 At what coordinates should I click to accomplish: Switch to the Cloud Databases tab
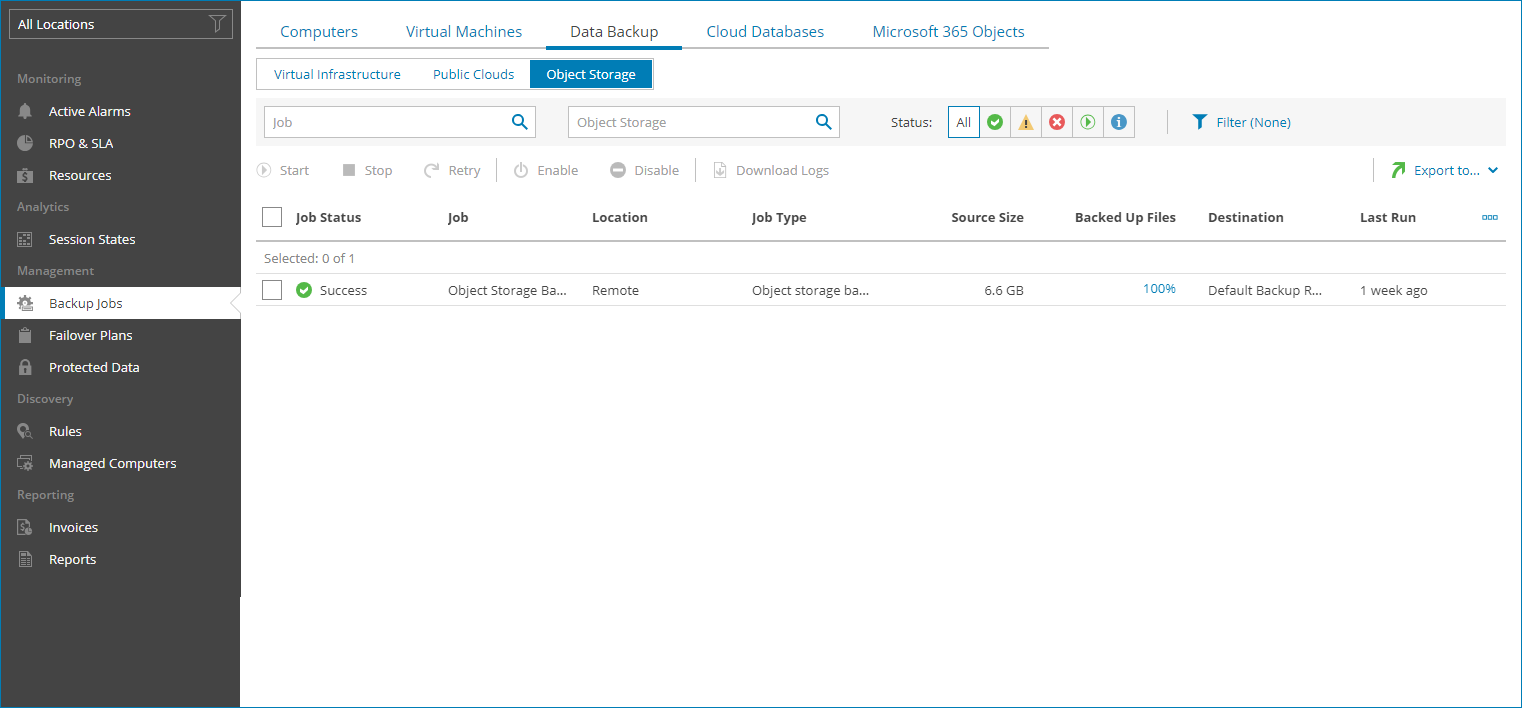(x=765, y=31)
